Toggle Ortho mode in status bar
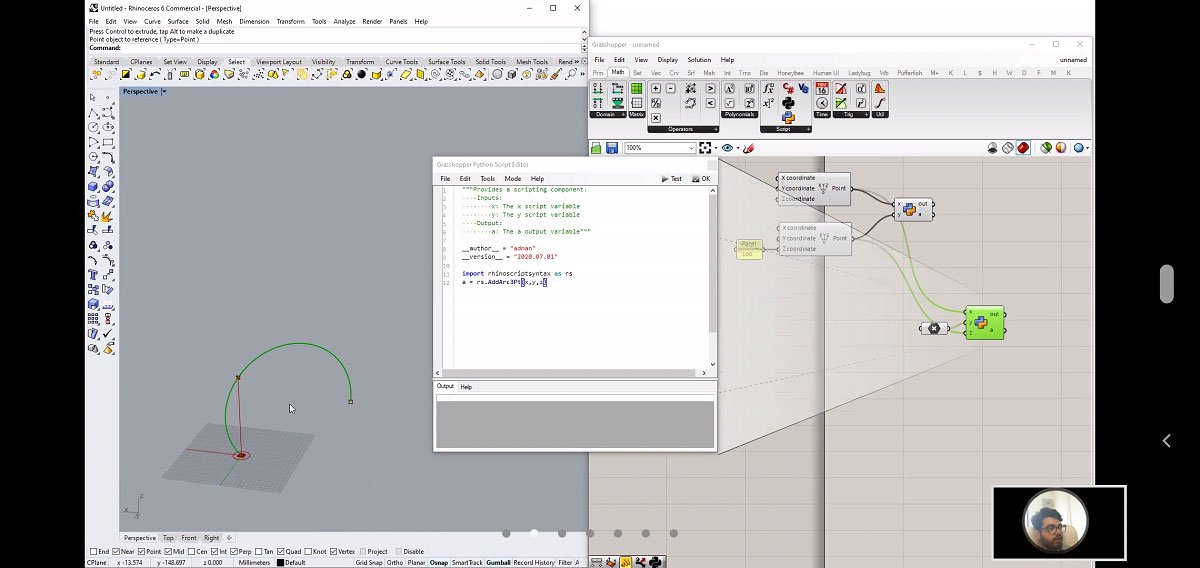Image resolution: width=1200 pixels, height=568 pixels. click(395, 563)
